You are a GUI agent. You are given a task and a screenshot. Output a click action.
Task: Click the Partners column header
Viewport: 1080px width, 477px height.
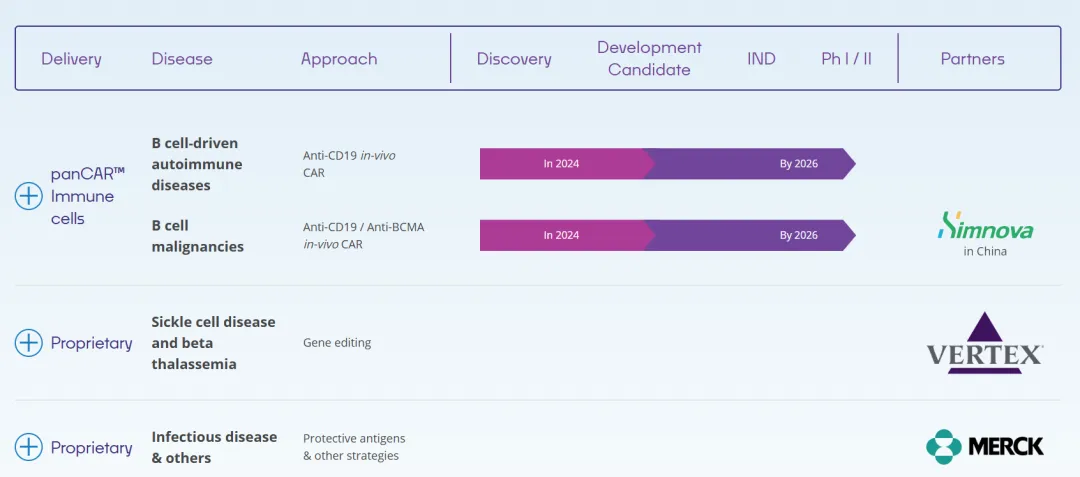(972, 59)
